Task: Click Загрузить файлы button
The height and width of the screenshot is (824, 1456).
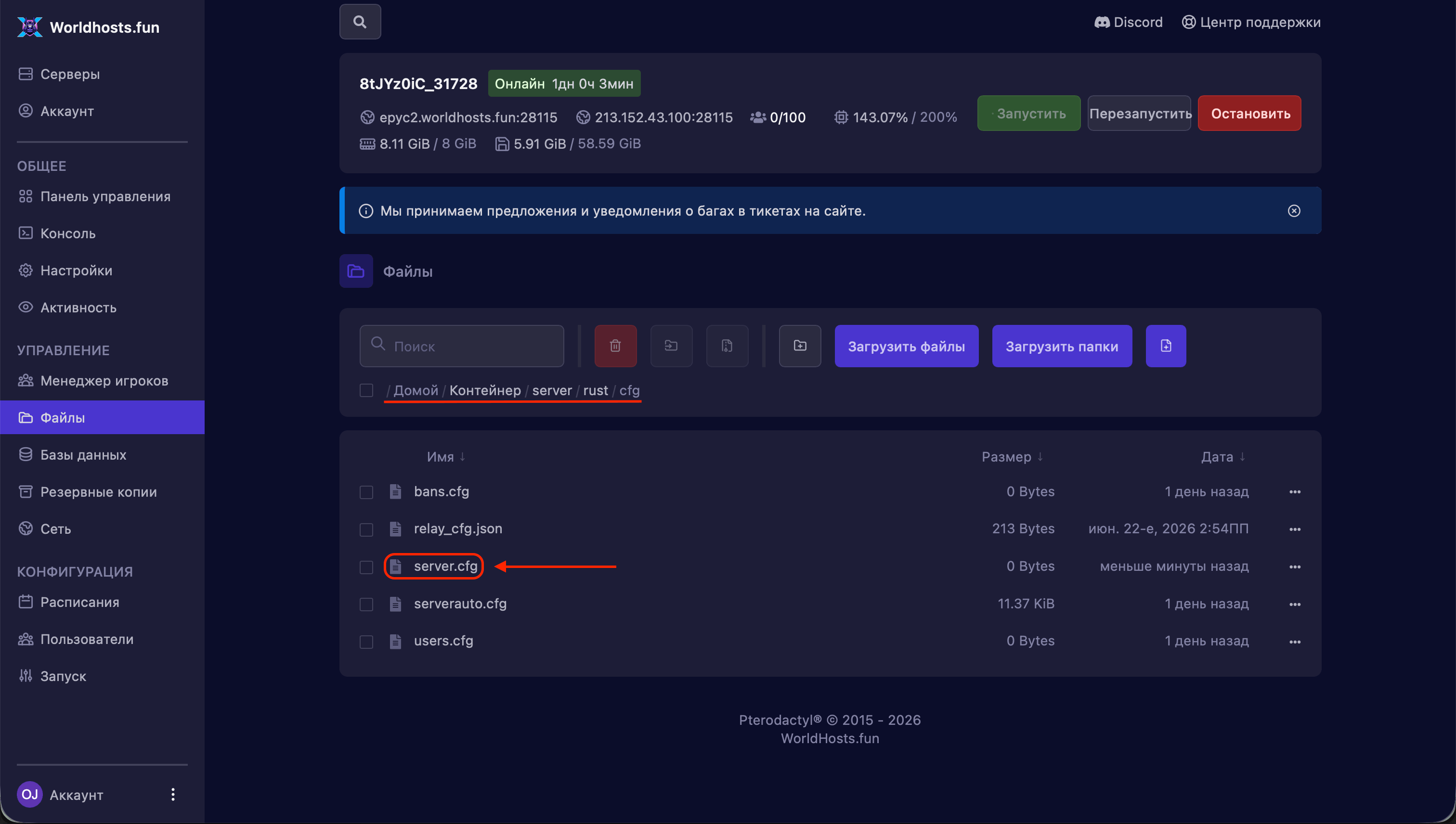Action: tap(906, 346)
